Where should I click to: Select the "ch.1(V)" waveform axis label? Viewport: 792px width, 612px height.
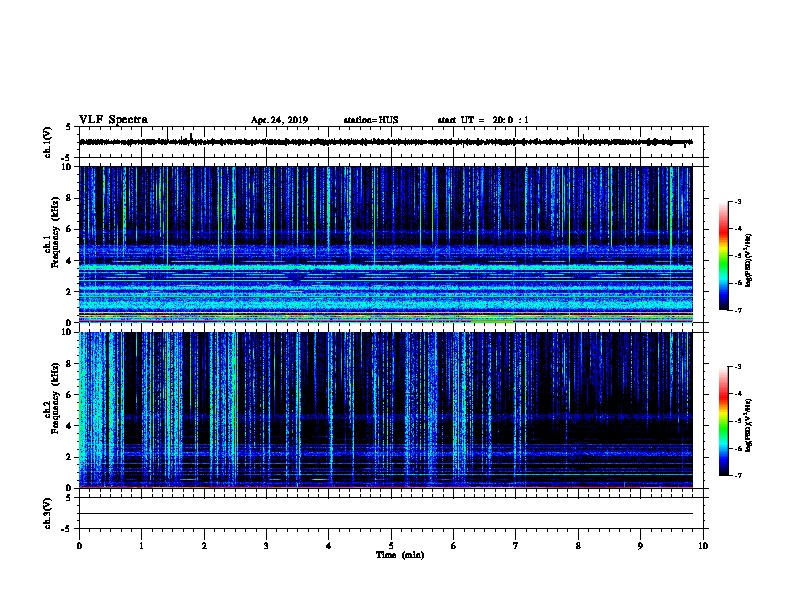[47, 142]
